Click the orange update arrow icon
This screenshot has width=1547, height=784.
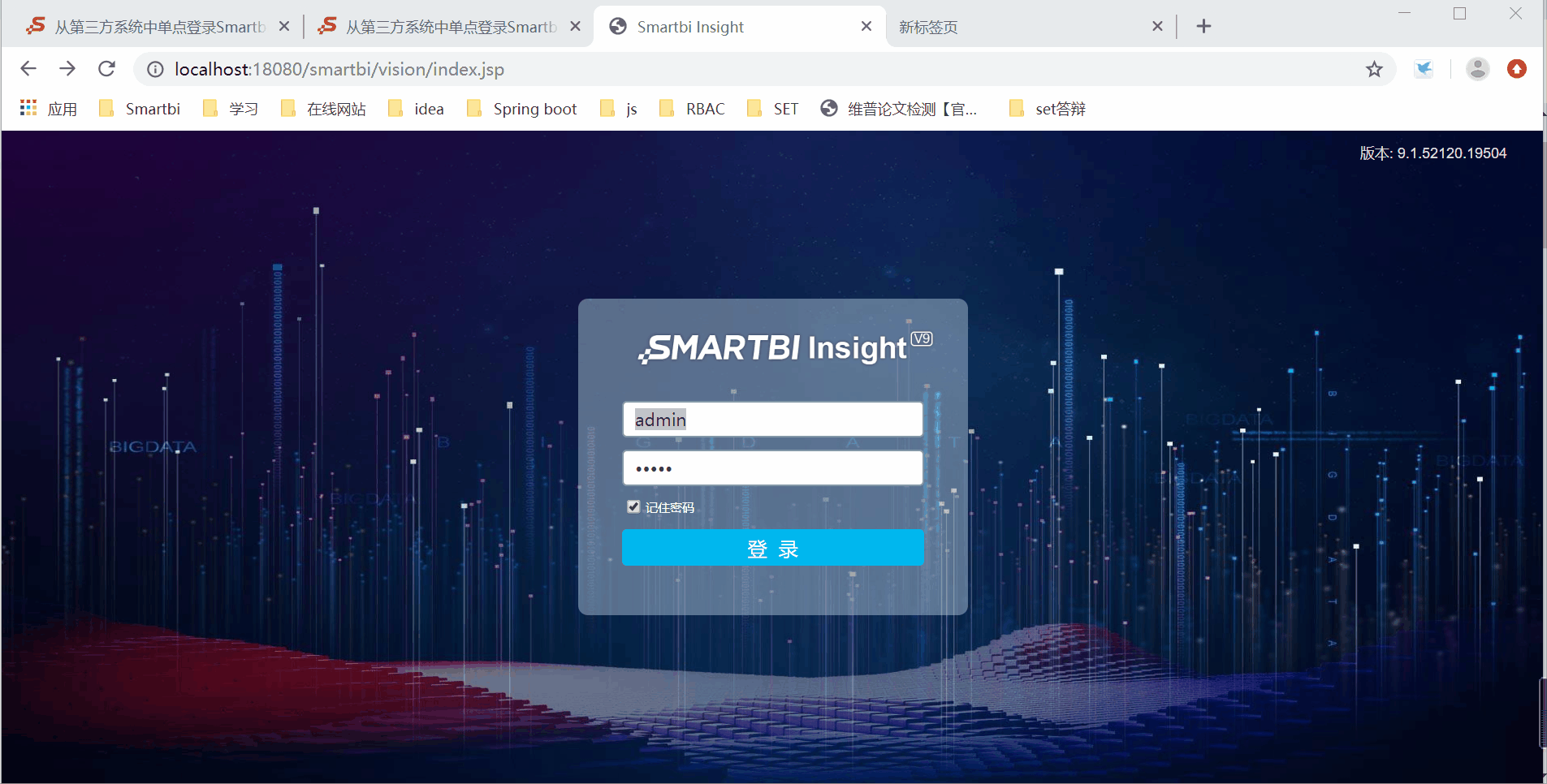1516,69
